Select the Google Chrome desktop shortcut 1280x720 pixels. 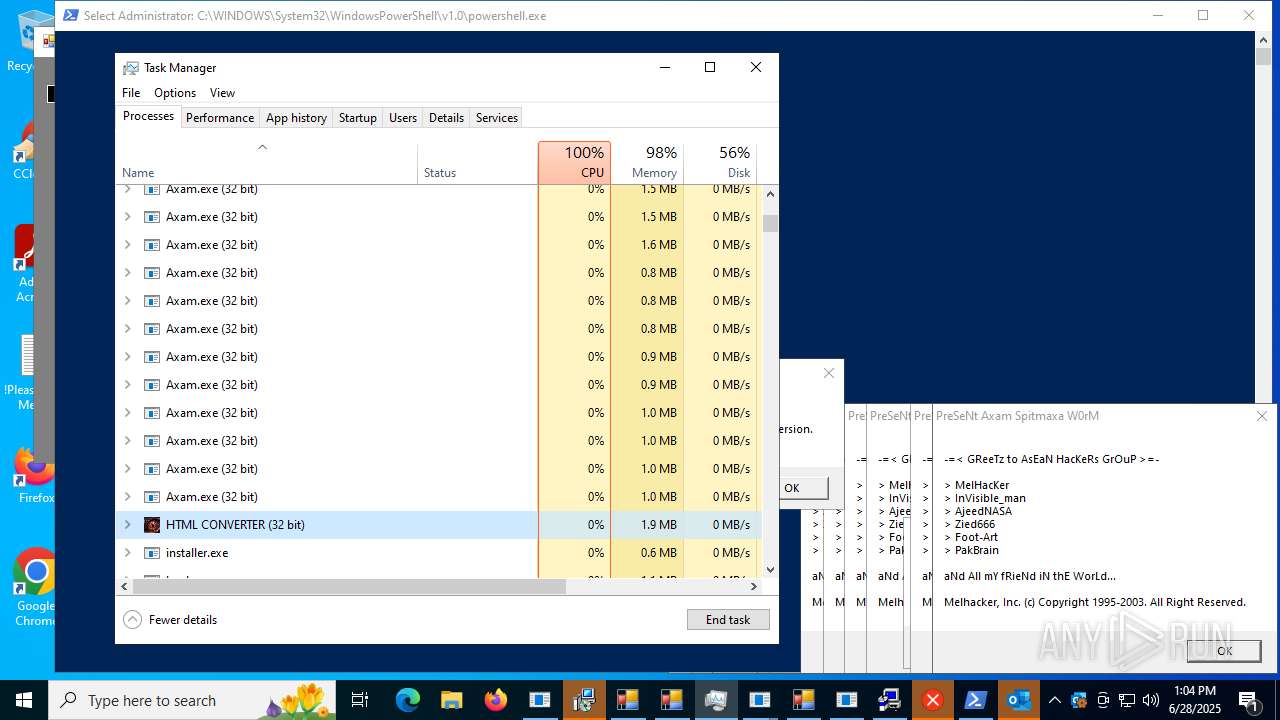pos(35,588)
